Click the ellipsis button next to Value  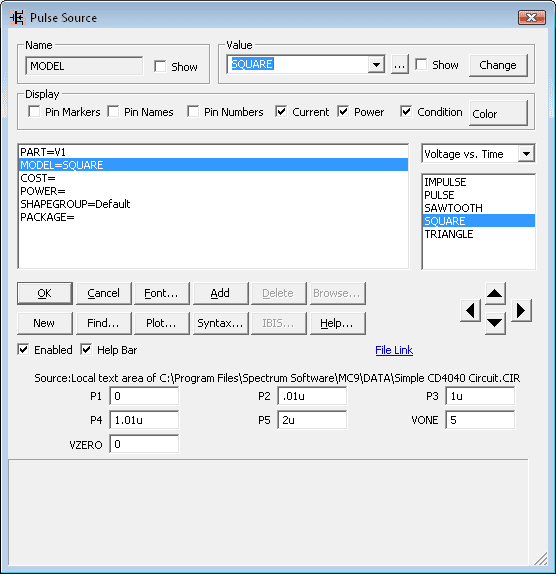400,65
